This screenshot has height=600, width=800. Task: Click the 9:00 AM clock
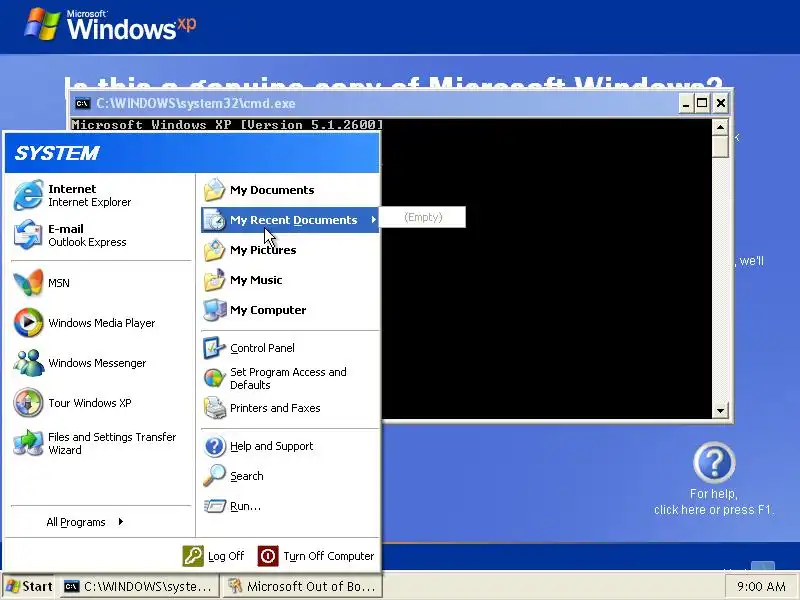(761, 587)
